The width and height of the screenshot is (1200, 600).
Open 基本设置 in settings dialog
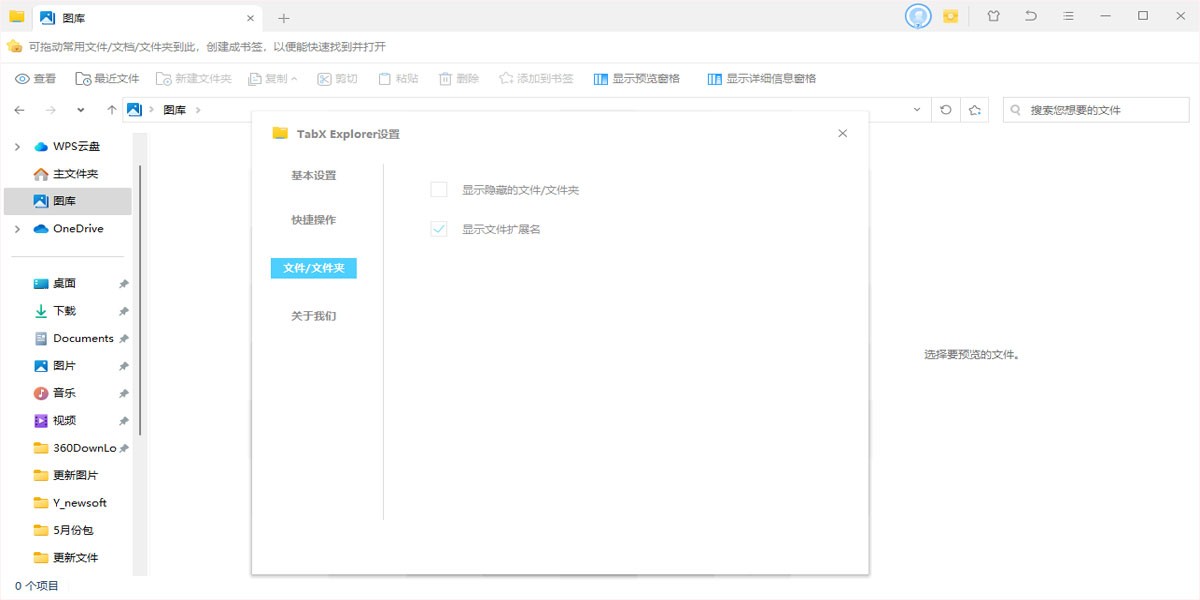[x=314, y=176]
